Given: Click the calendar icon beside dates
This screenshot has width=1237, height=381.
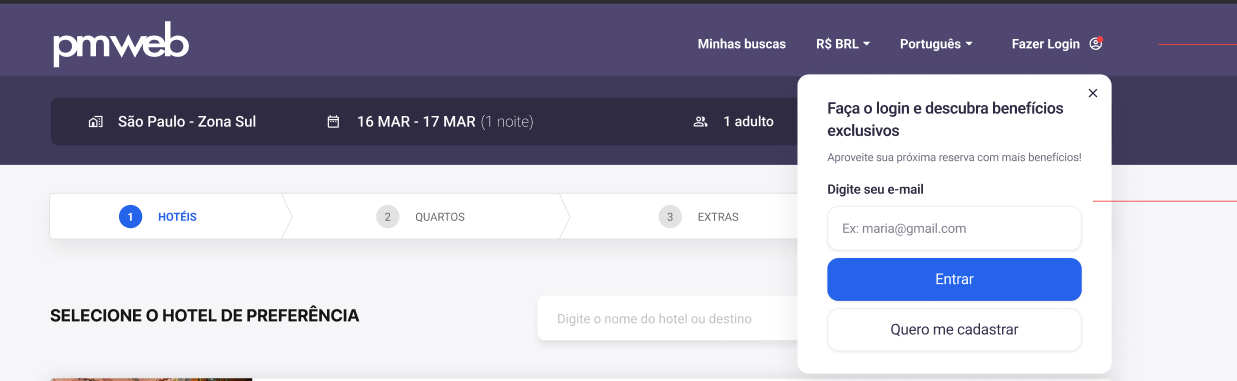Looking at the screenshot, I should (x=334, y=122).
